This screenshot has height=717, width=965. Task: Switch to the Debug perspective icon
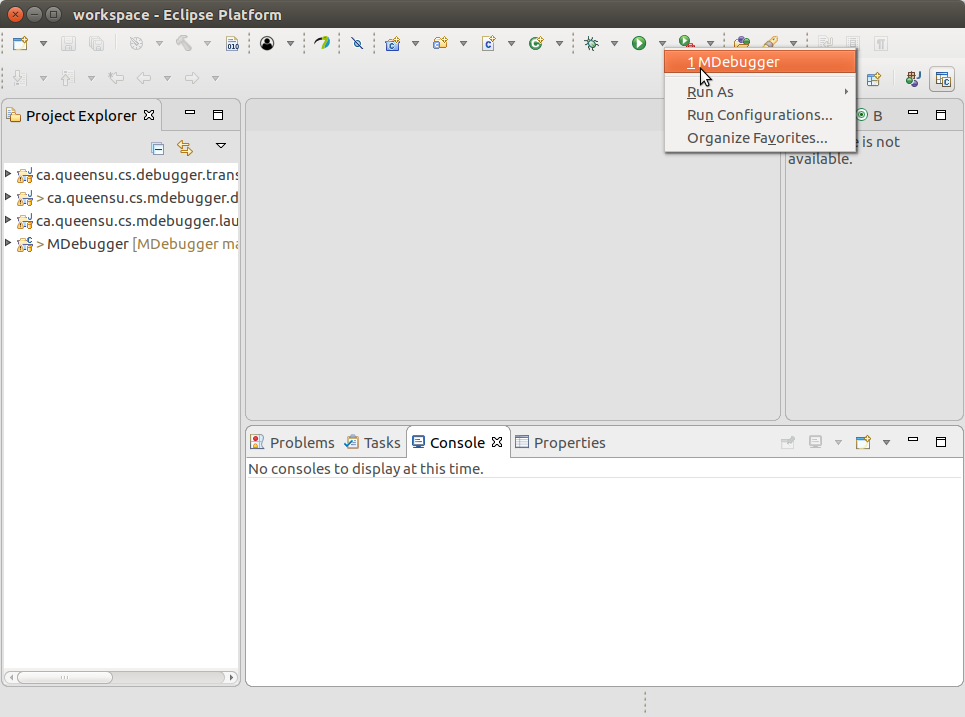[x=913, y=79]
